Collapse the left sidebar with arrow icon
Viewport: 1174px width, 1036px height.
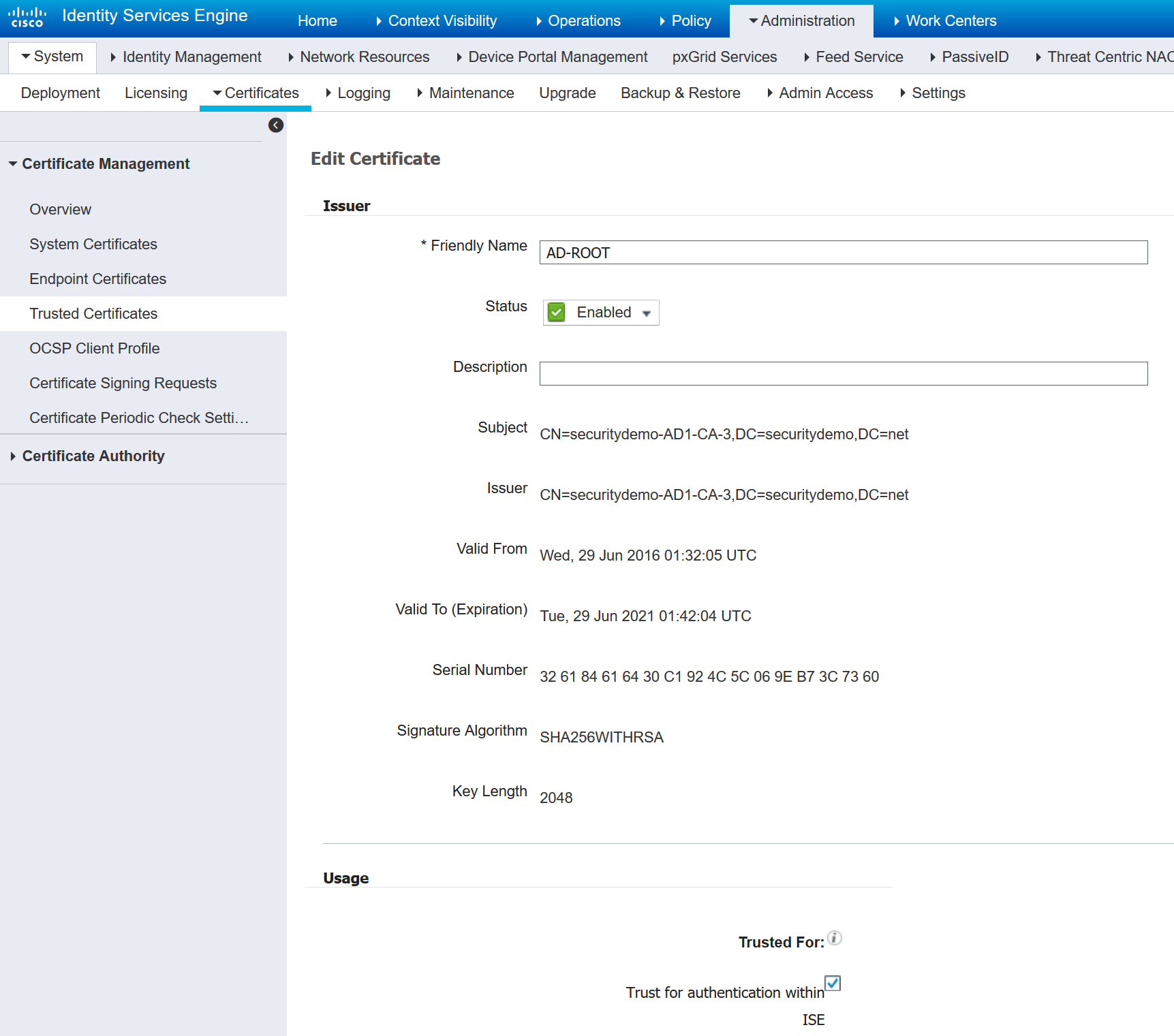click(276, 125)
